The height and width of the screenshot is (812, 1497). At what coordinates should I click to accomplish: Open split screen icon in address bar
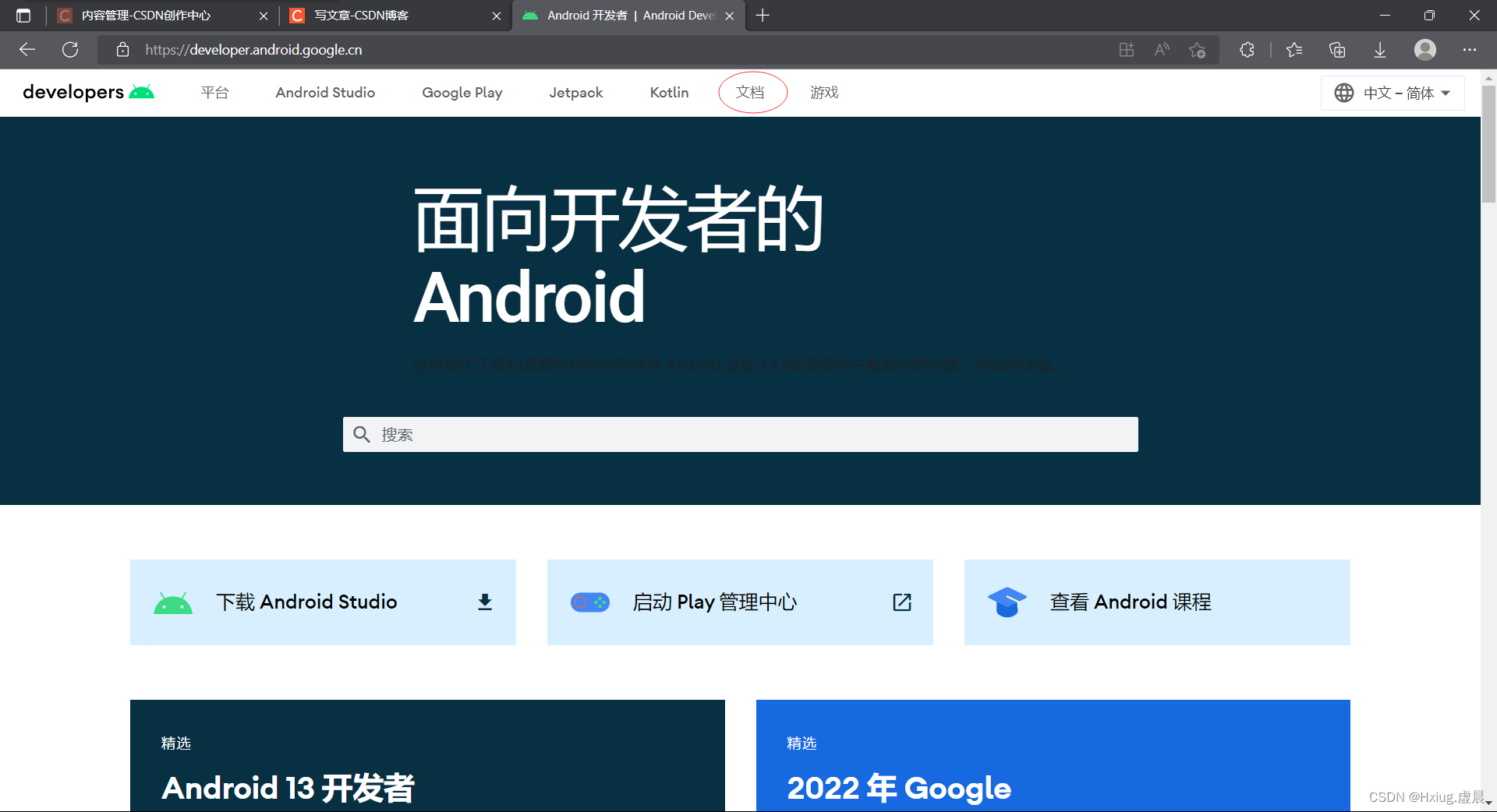(x=1126, y=50)
